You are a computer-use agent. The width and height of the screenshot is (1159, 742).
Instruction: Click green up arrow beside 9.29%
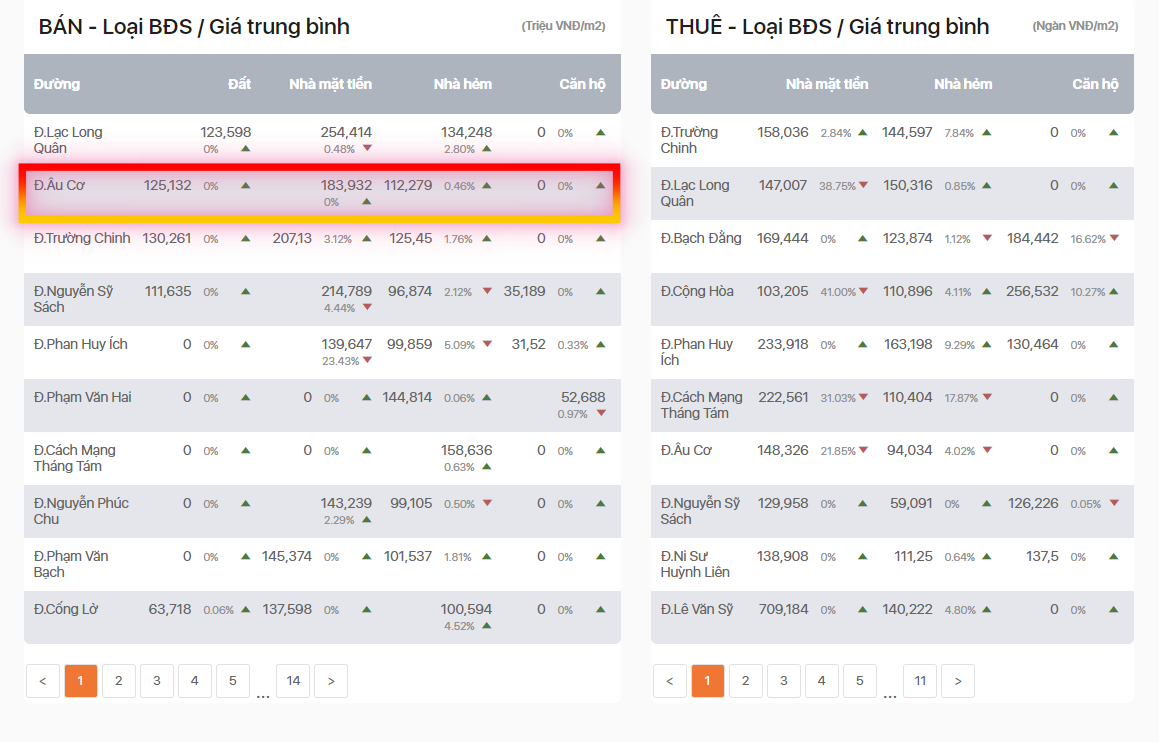click(x=987, y=344)
